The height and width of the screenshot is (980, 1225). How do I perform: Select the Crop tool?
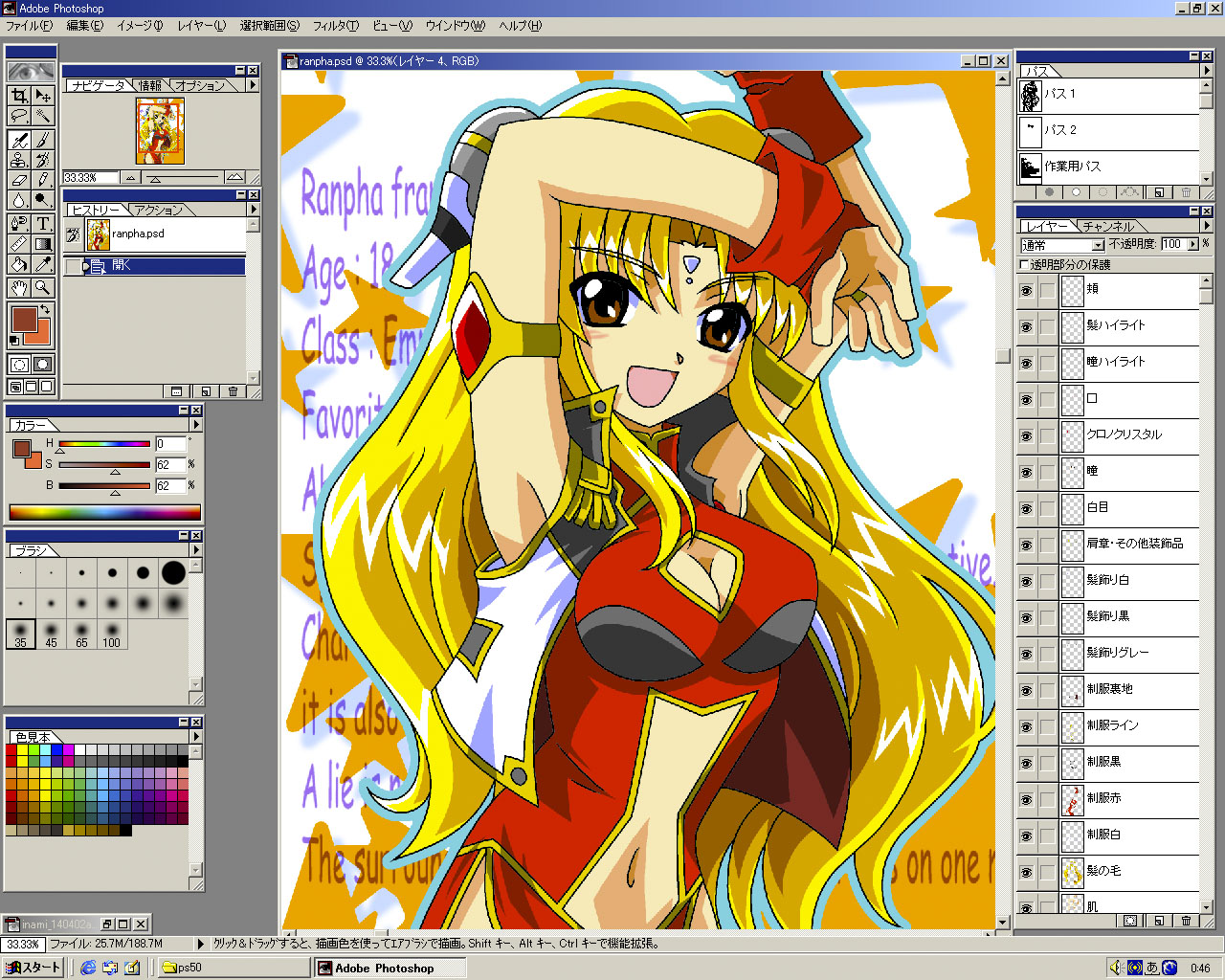tap(19, 95)
